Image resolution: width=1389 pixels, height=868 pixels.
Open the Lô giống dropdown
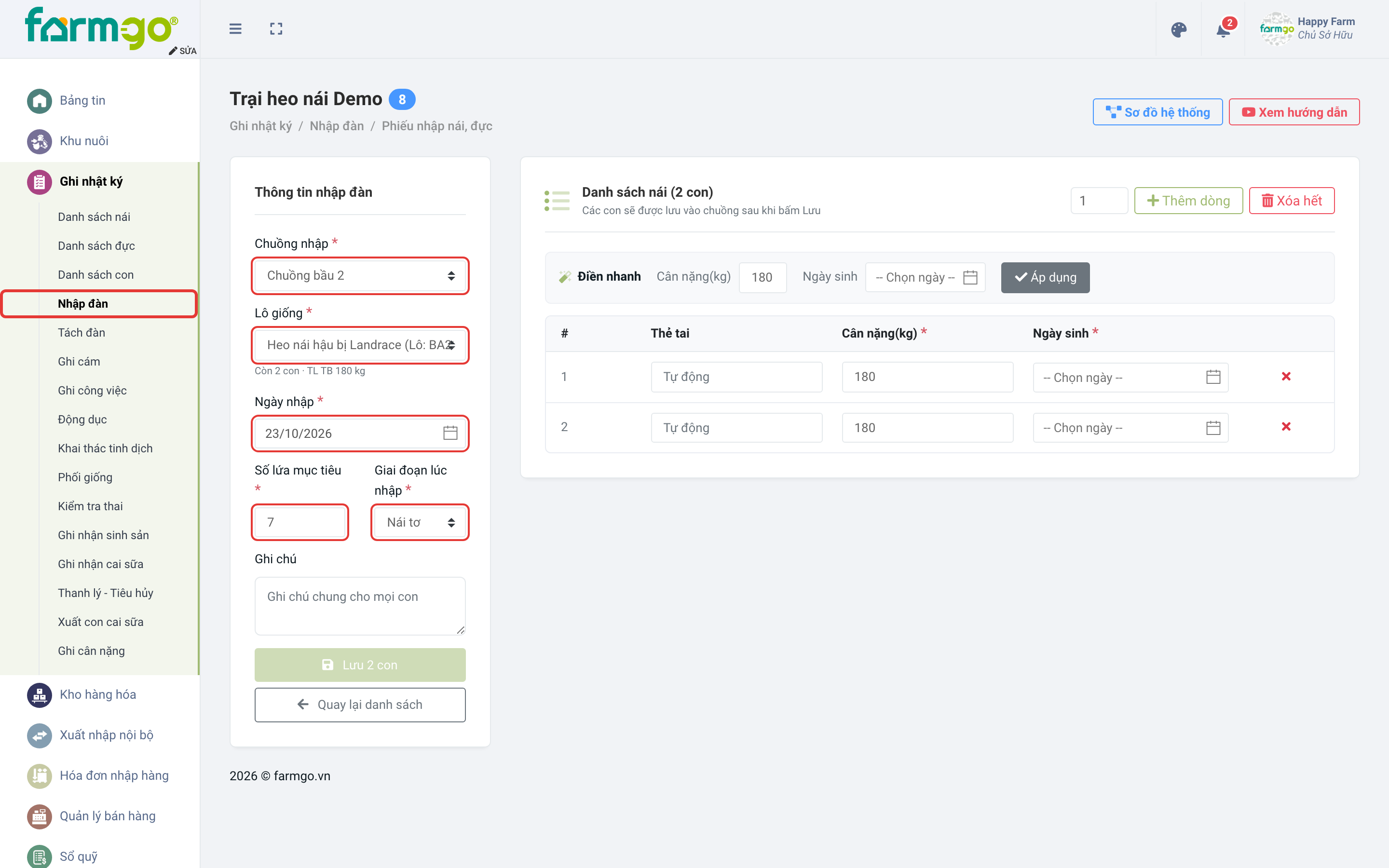[x=360, y=345]
